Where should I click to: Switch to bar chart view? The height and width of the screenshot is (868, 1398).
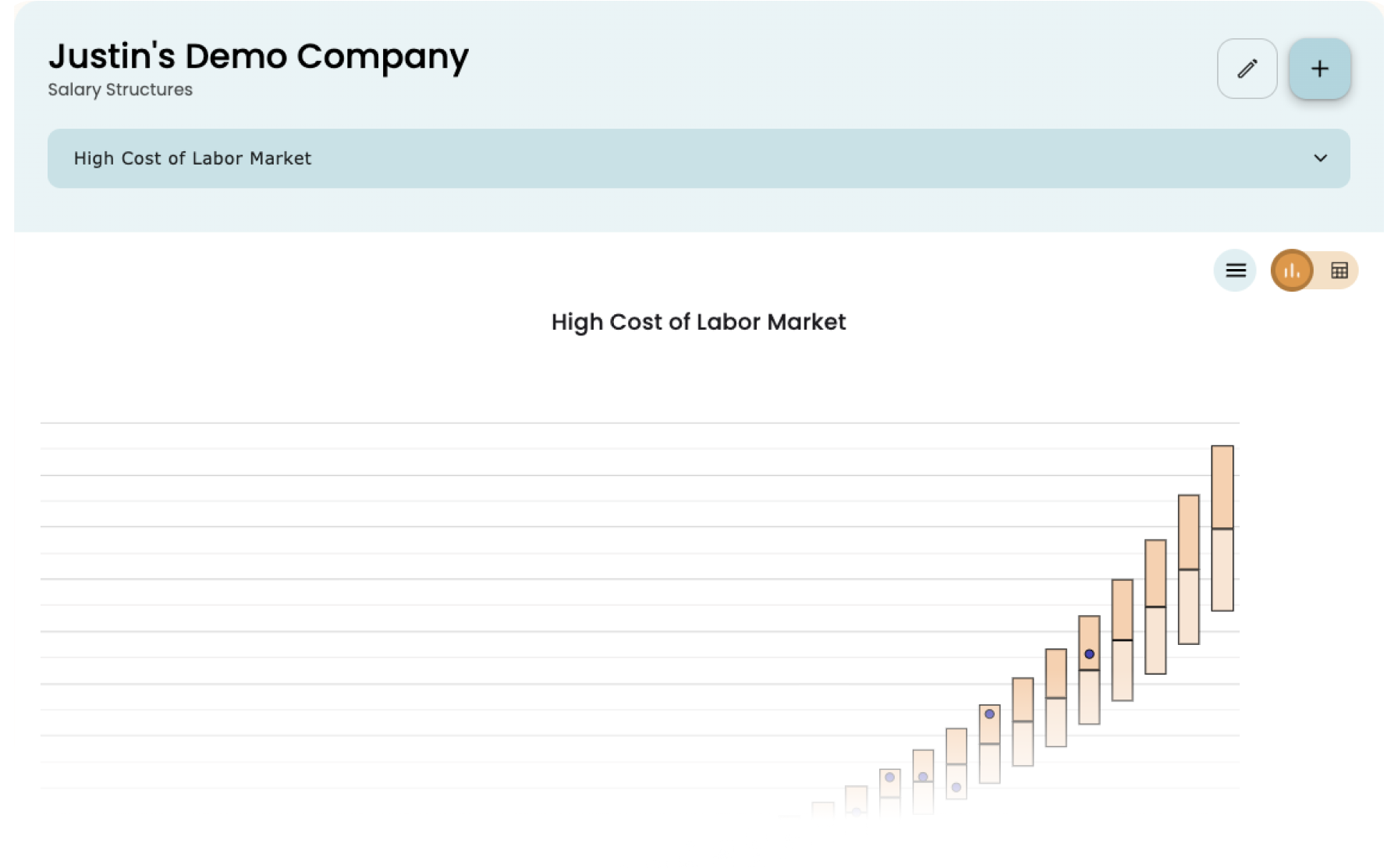pyautogui.click(x=1292, y=271)
